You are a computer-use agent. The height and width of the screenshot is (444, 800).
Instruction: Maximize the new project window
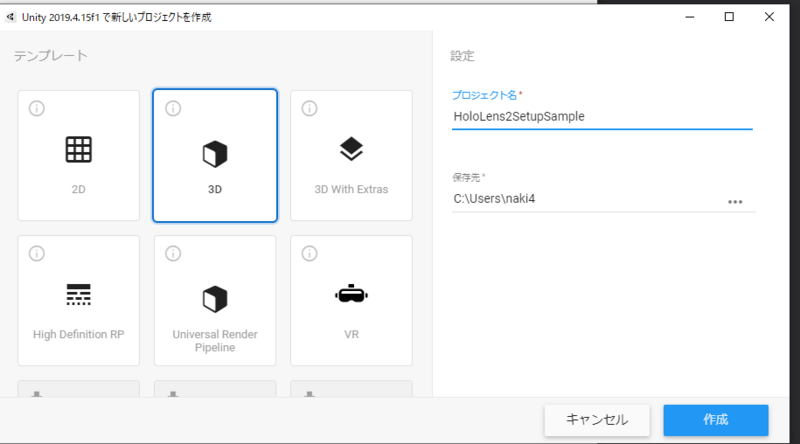pos(729,17)
